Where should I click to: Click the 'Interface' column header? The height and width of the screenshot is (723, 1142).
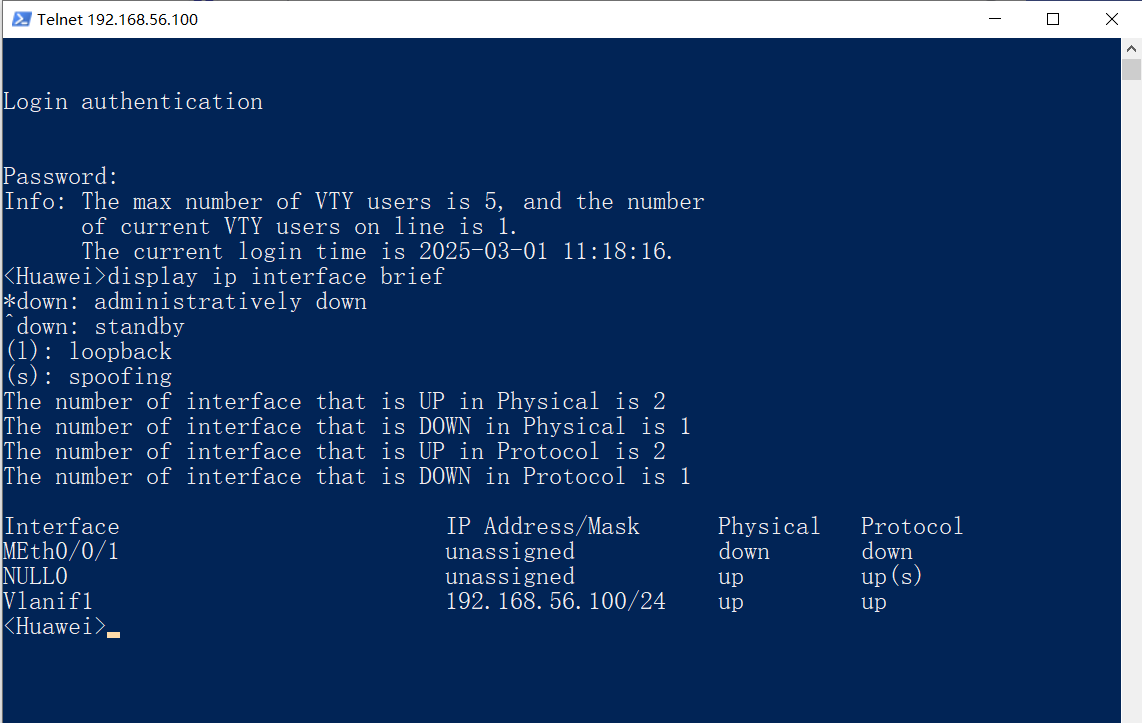(x=61, y=526)
